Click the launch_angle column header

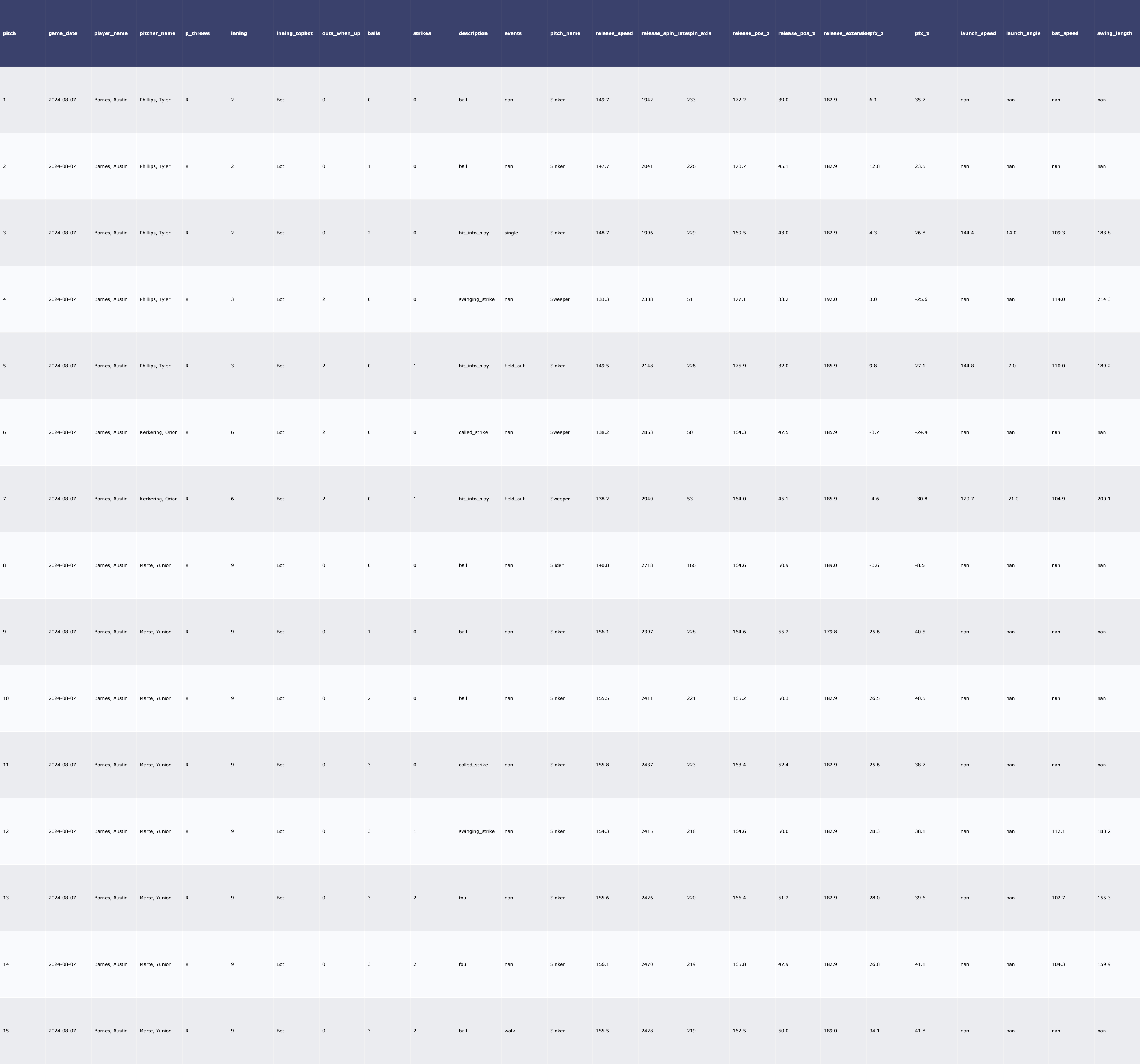click(x=1023, y=33)
